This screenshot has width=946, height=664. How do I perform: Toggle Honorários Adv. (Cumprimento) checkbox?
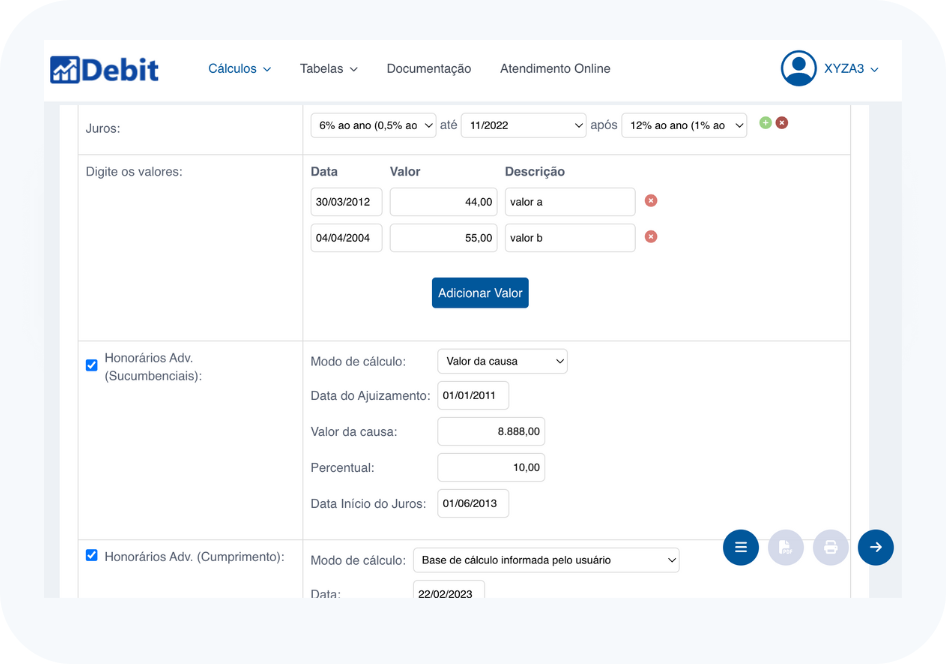pyautogui.click(x=92, y=555)
